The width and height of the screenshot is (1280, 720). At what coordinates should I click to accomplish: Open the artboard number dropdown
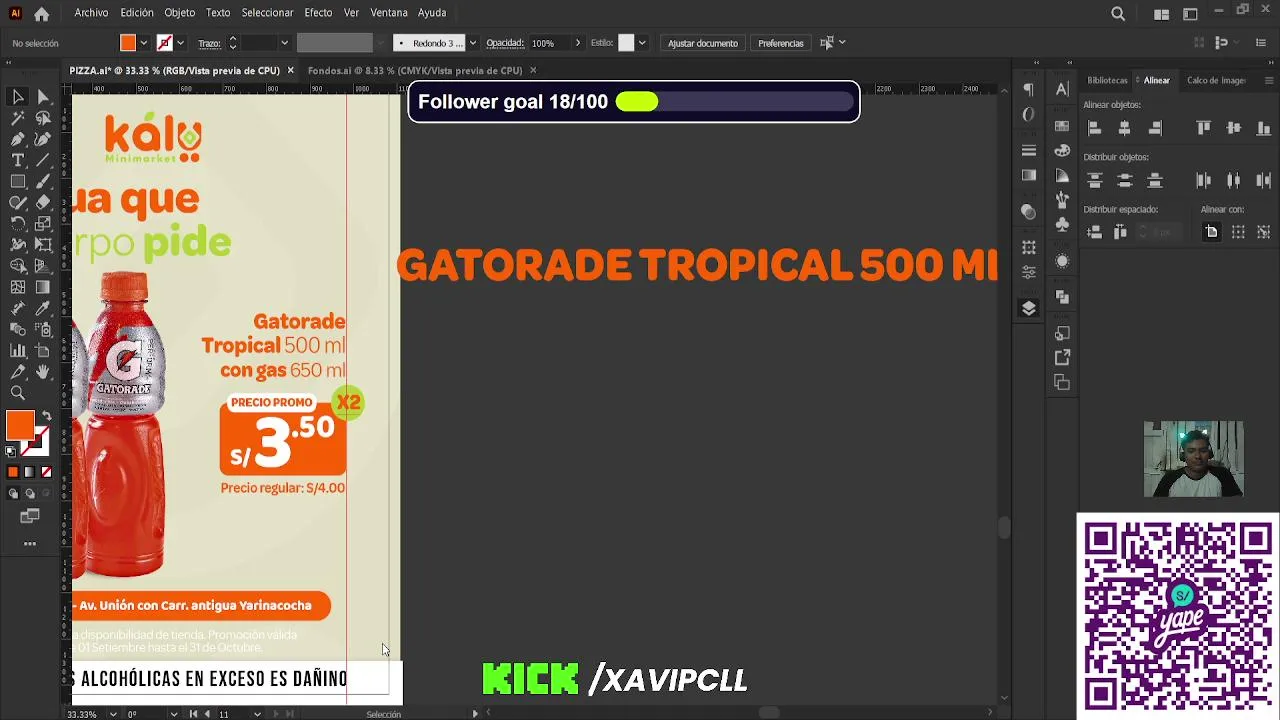[257, 714]
